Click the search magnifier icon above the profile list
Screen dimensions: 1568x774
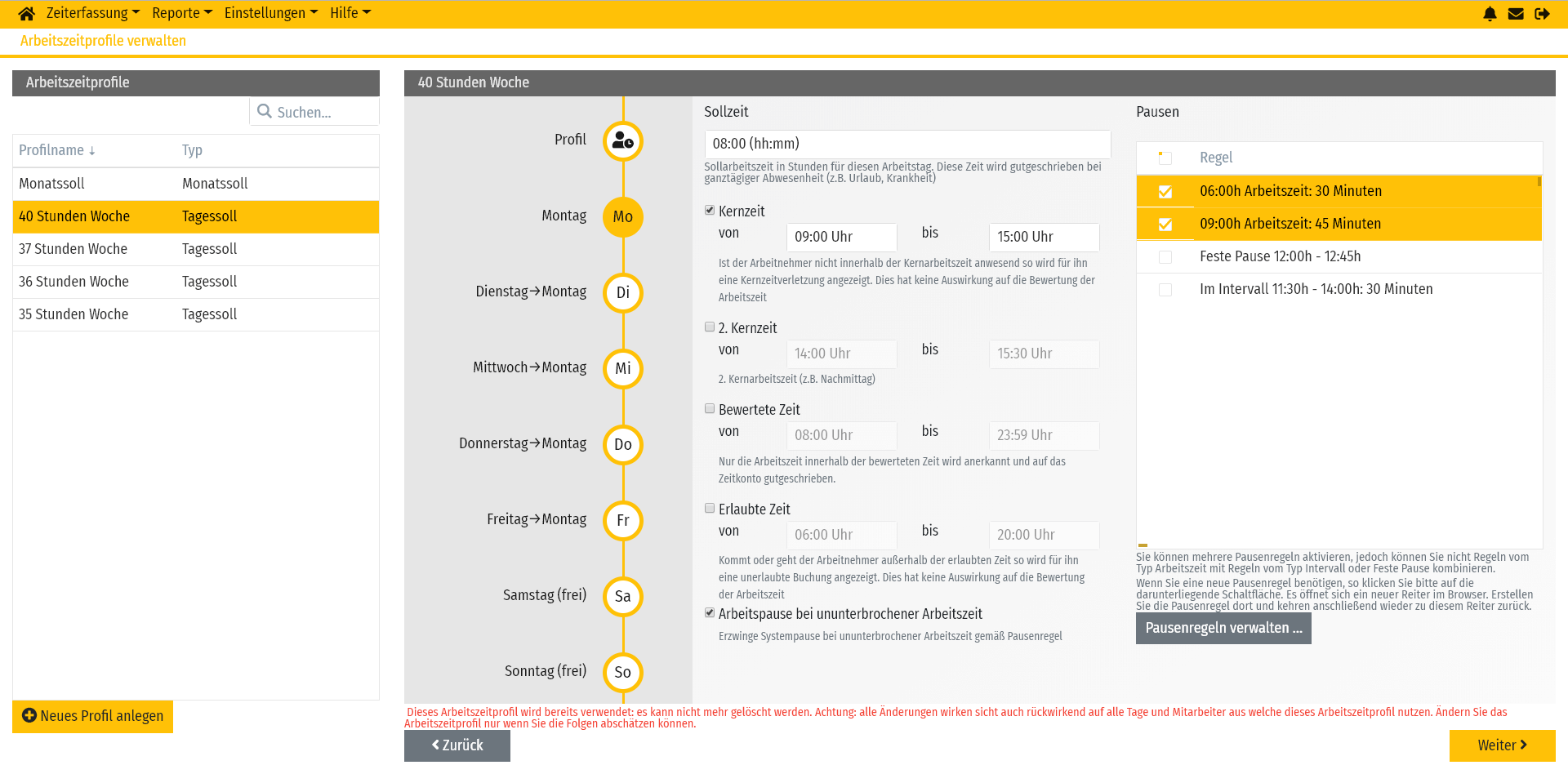tap(263, 111)
